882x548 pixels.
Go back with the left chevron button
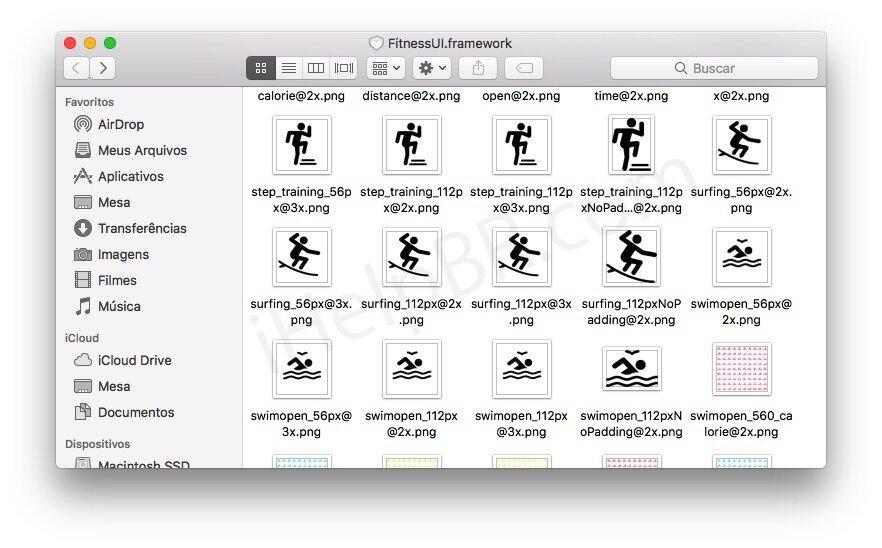76,68
